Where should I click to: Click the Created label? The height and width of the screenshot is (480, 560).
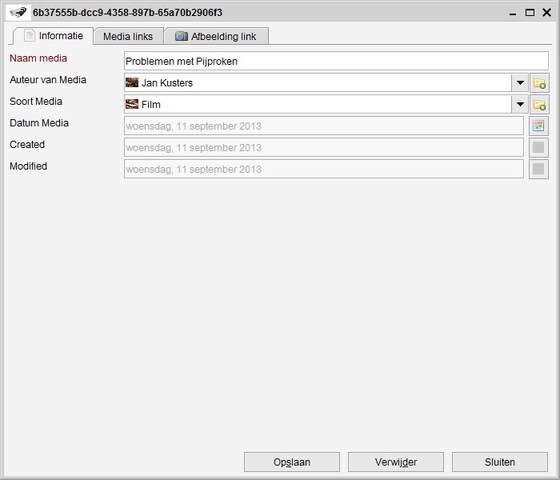coord(27,144)
